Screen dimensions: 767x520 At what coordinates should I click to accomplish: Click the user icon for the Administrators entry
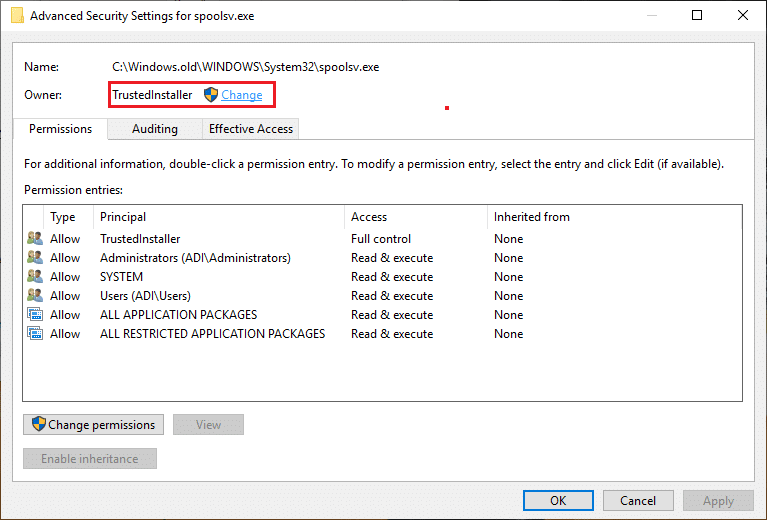[35, 258]
